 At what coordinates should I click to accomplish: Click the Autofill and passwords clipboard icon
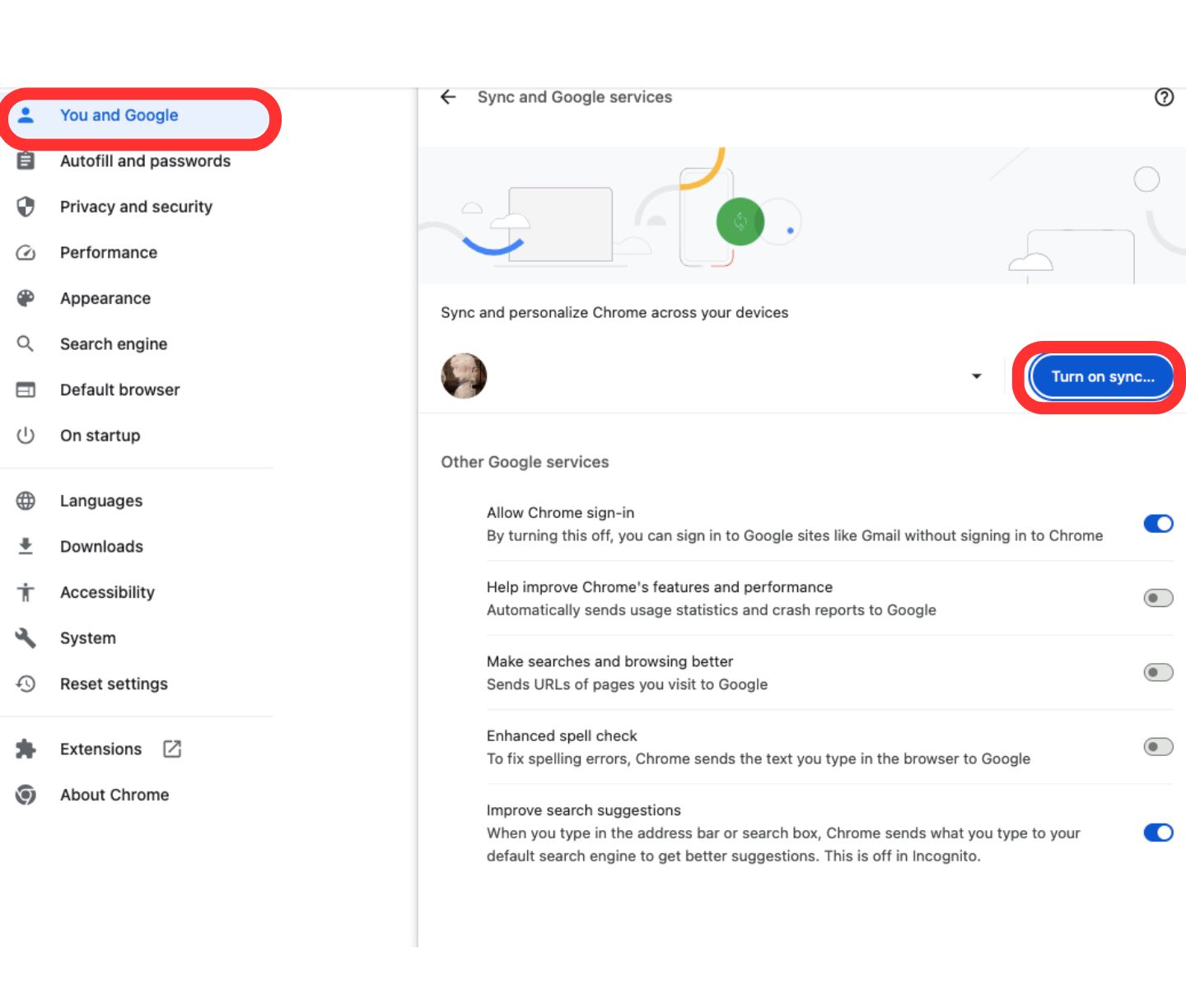[26, 161]
